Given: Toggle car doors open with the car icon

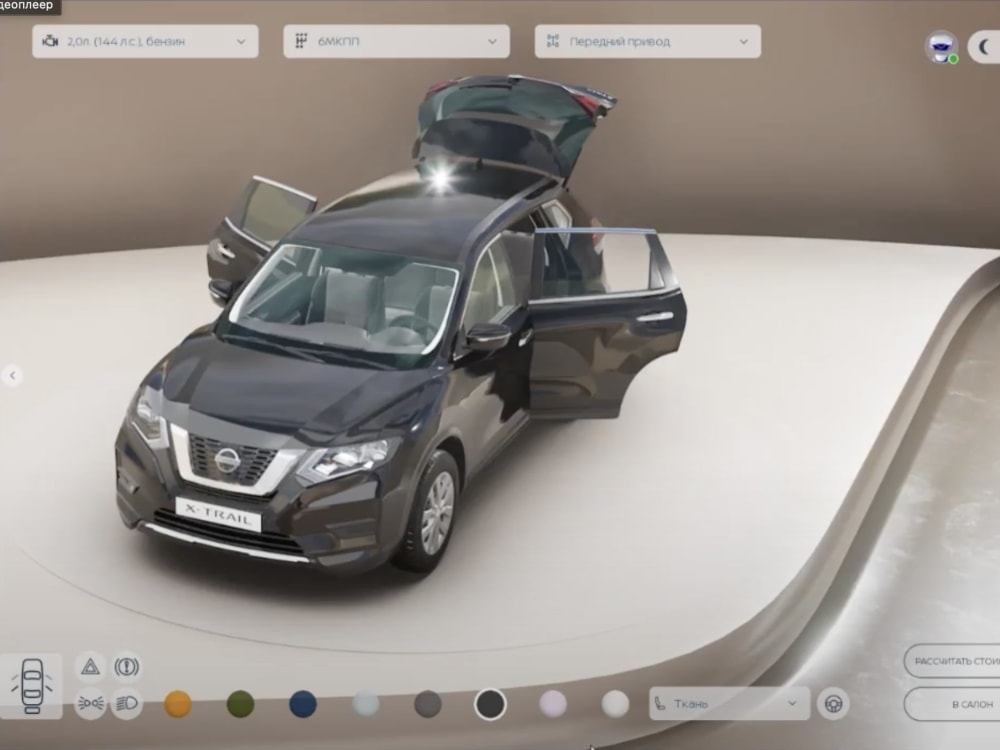Looking at the screenshot, I should point(32,686).
